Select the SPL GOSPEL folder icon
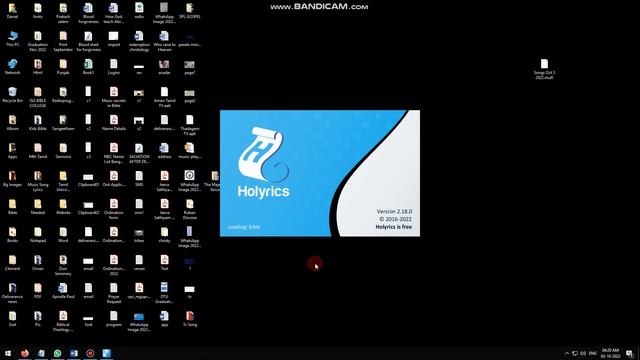The width and height of the screenshot is (640, 360). pos(190,11)
